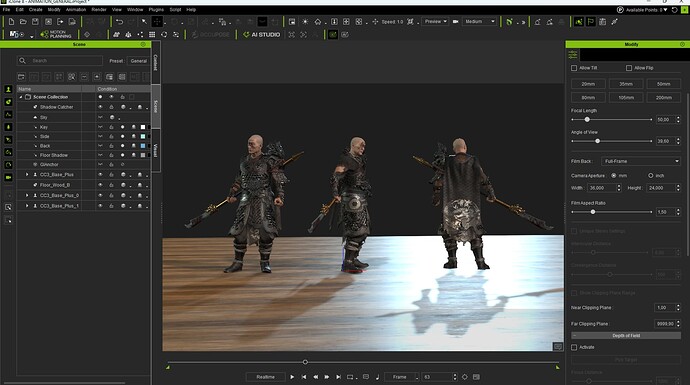Screen dimensions: 690x385
Task: Open the Render menu
Action: (x=99, y=10)
